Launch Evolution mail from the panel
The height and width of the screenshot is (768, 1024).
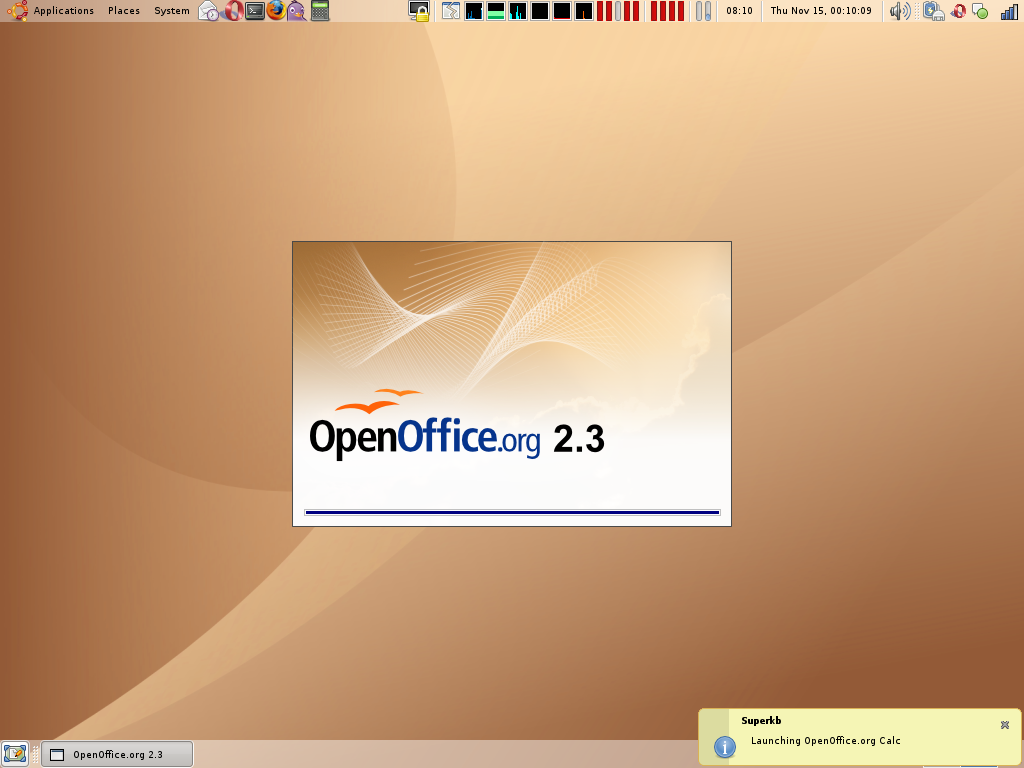tap(208, 11)
